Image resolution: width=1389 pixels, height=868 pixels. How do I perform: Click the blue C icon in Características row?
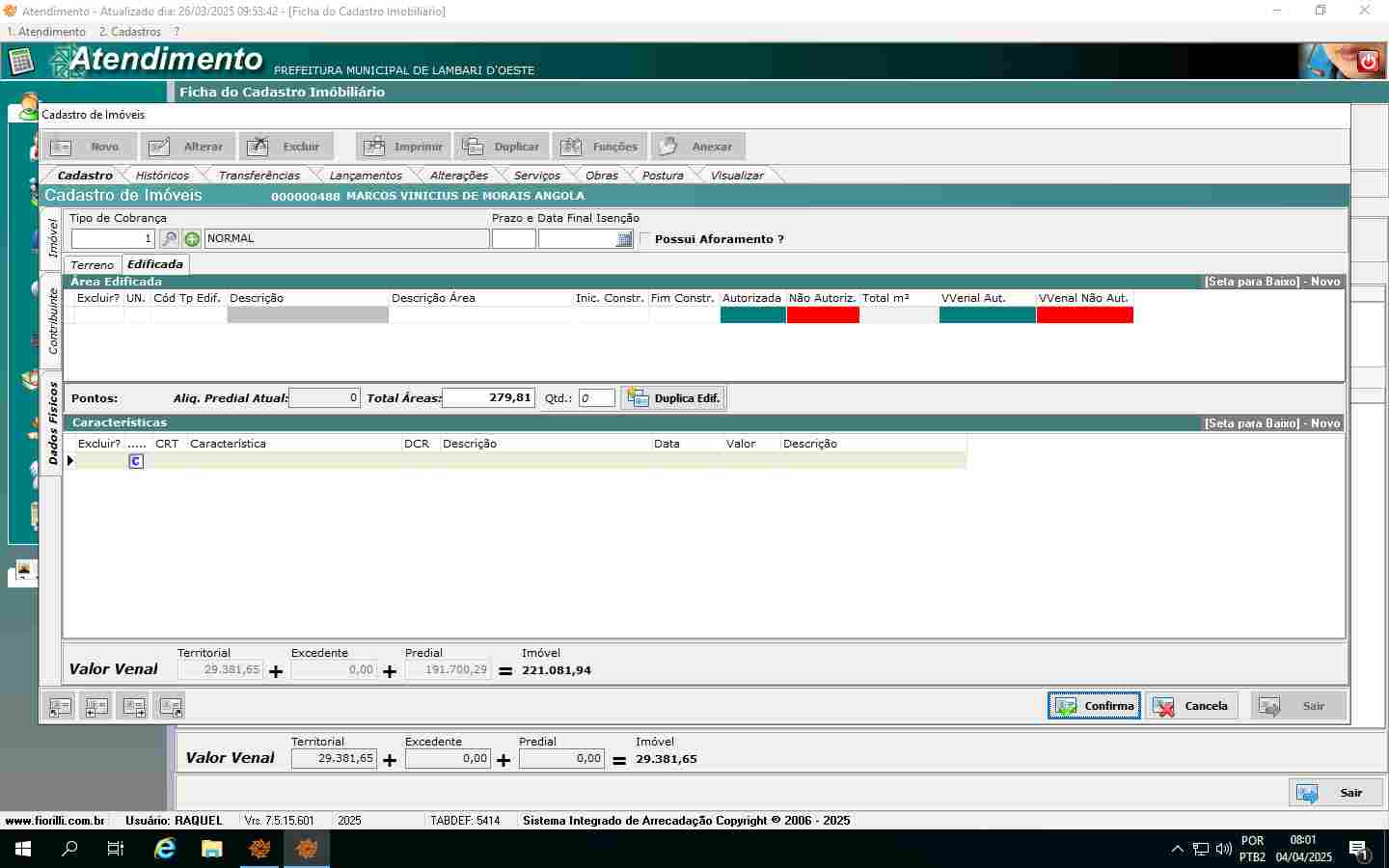tap(136, 461)
